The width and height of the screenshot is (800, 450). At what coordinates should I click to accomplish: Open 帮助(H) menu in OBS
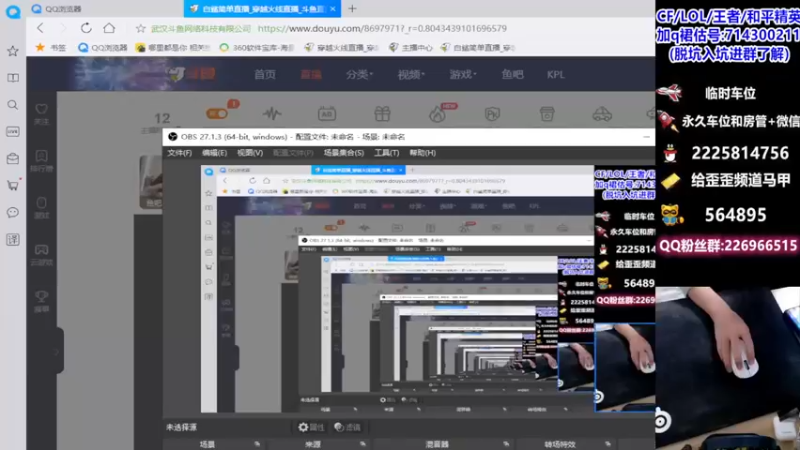tap(422, 153)
